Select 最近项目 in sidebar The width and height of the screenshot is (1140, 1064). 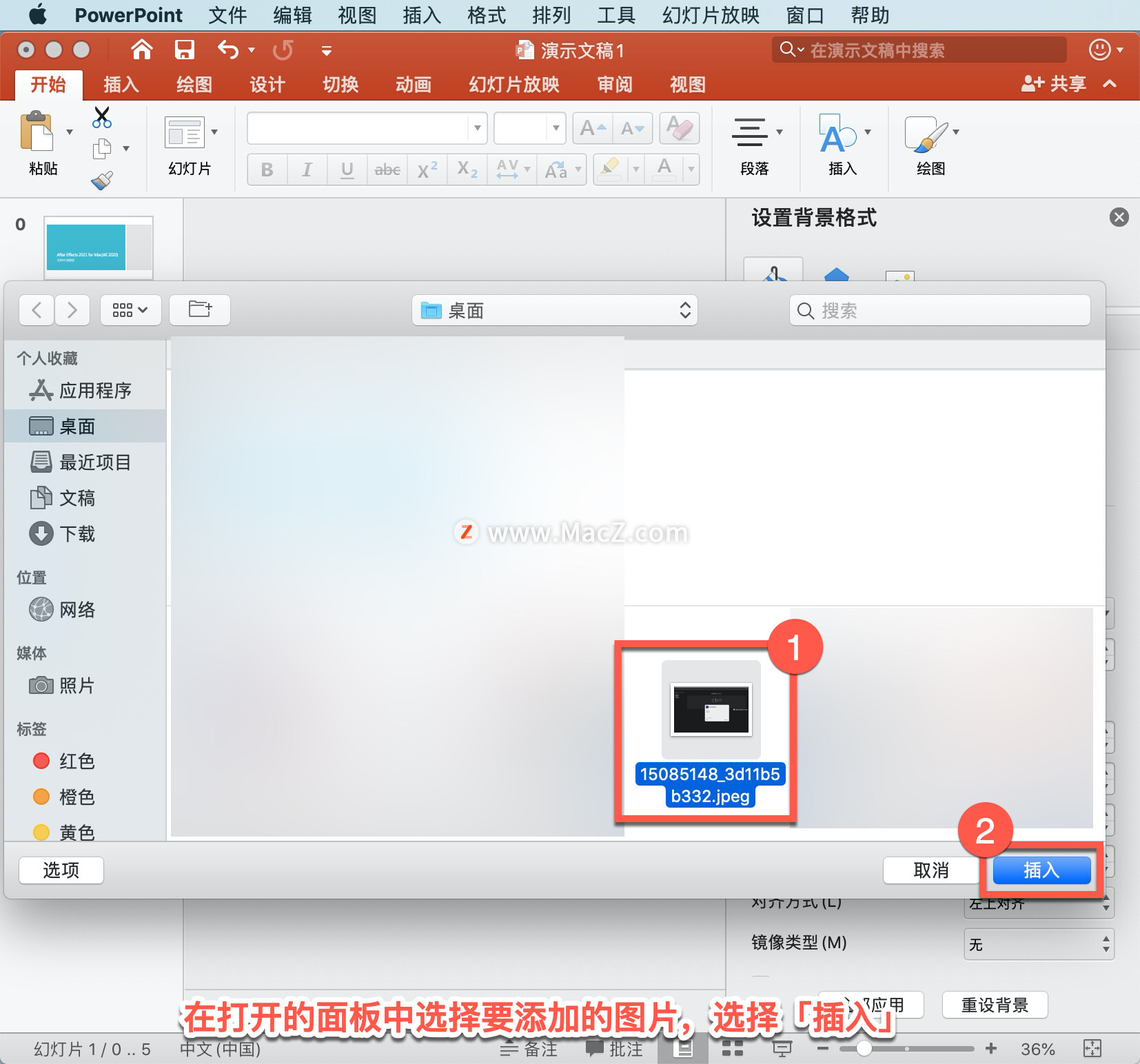85,462
